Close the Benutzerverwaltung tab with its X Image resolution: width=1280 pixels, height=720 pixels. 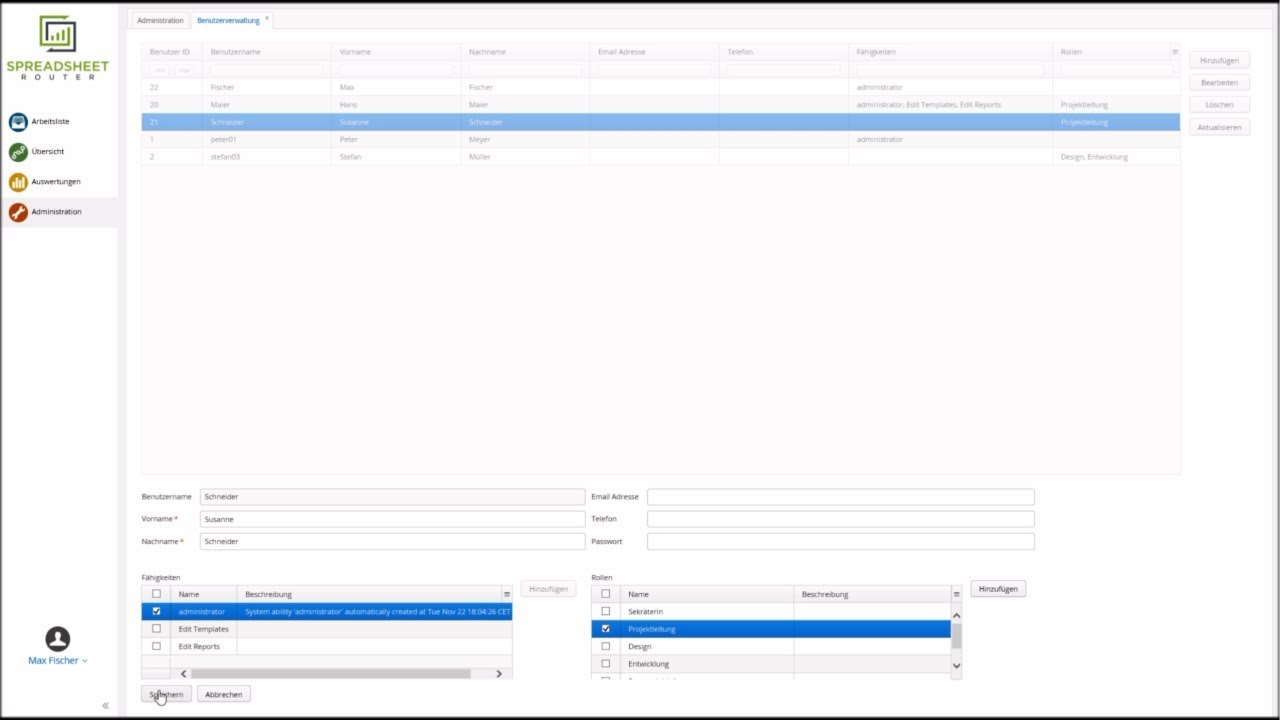point(267,18)
